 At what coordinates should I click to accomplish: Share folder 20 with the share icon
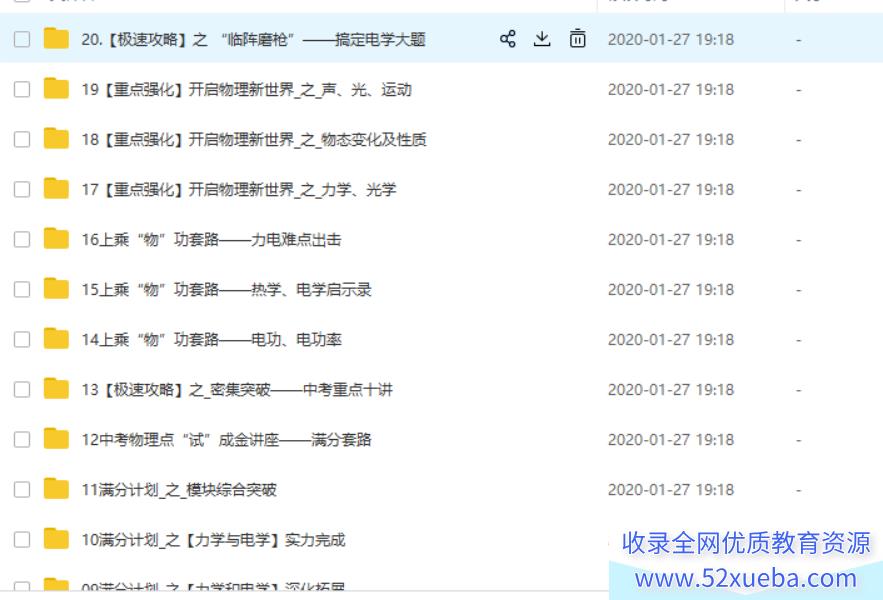(507, 39)
